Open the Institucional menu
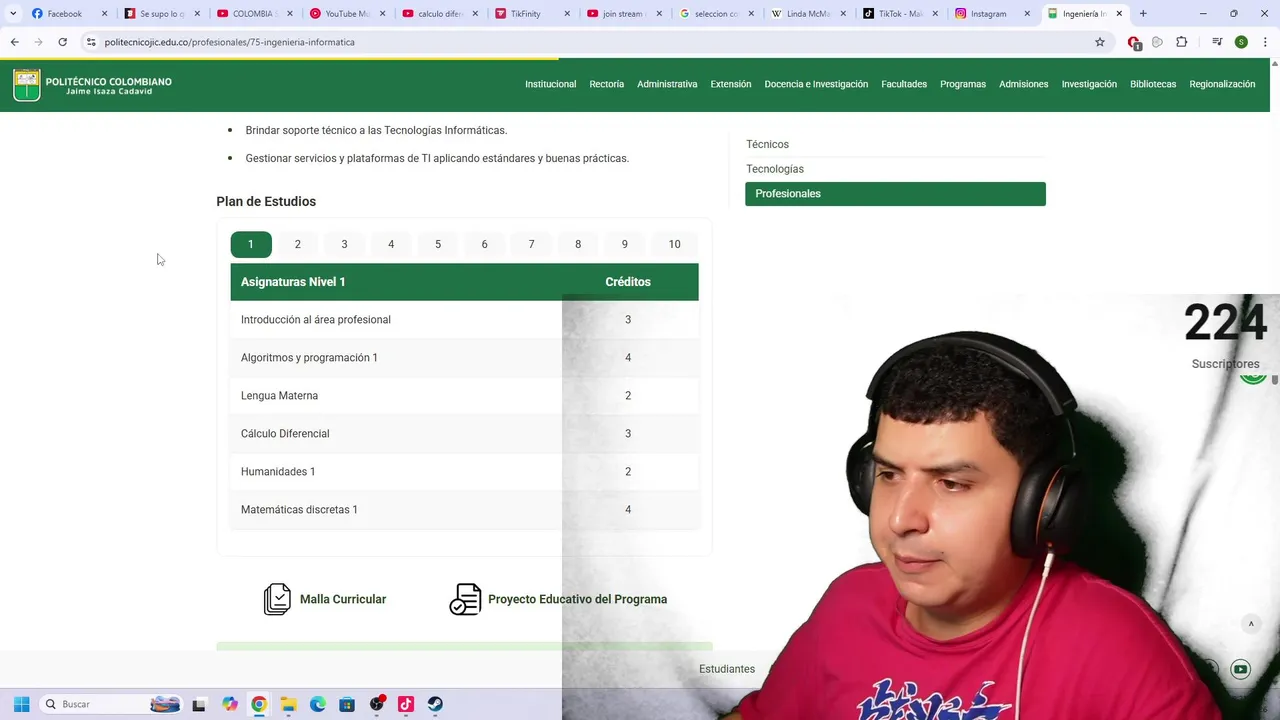The image size is (1280, 720). tap(551, 84)
